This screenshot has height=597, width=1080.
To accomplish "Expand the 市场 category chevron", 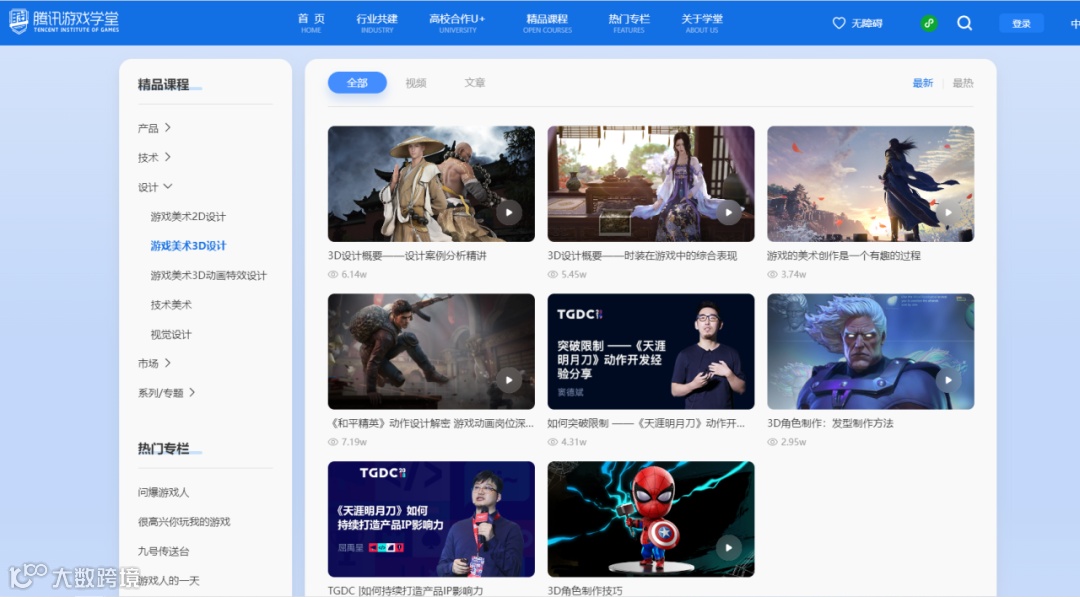I will pyautogui.click(x=167, y=363).
